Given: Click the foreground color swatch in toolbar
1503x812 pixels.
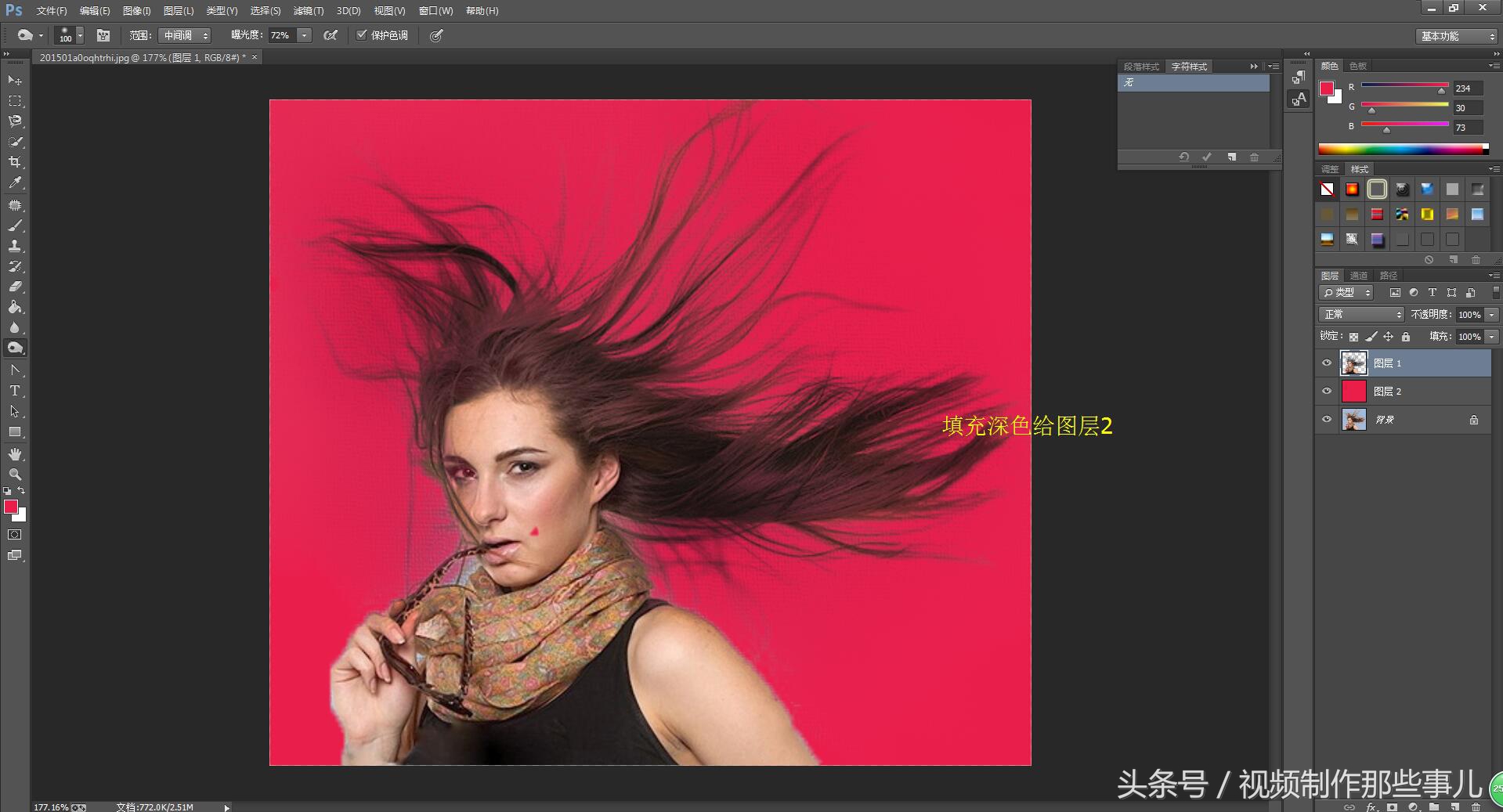Looking at the screenshot, I should coord(11,507).
